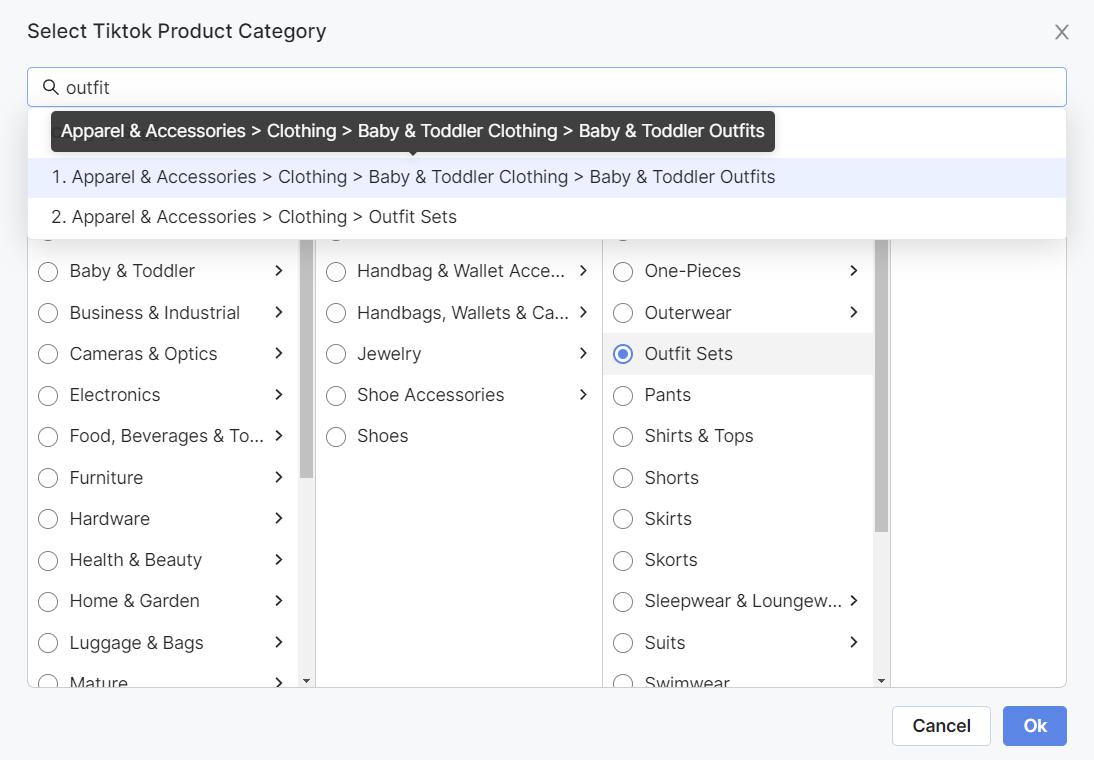This screenshot has width=1094, height=760.
Task: Expand the Electronics category chevron
Action: 278,394
